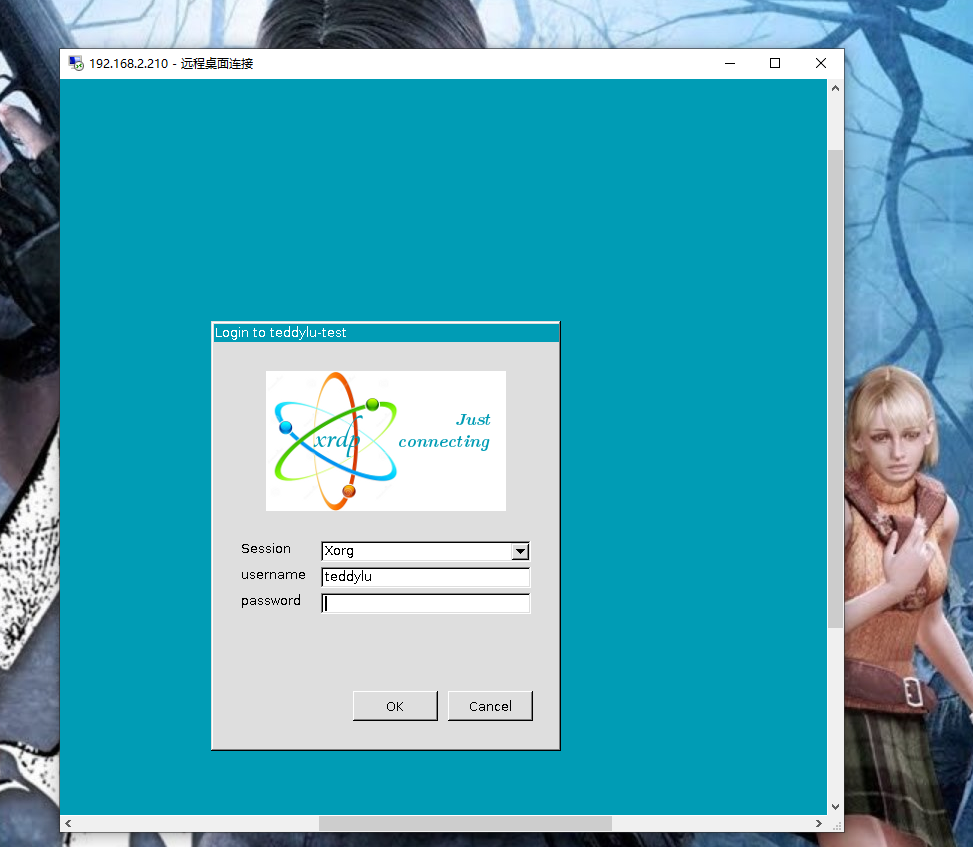This screenshot has width=973, height=847.
Task: Click the Remote Desktop Connection title bar icon
Action: coord(76,63)
